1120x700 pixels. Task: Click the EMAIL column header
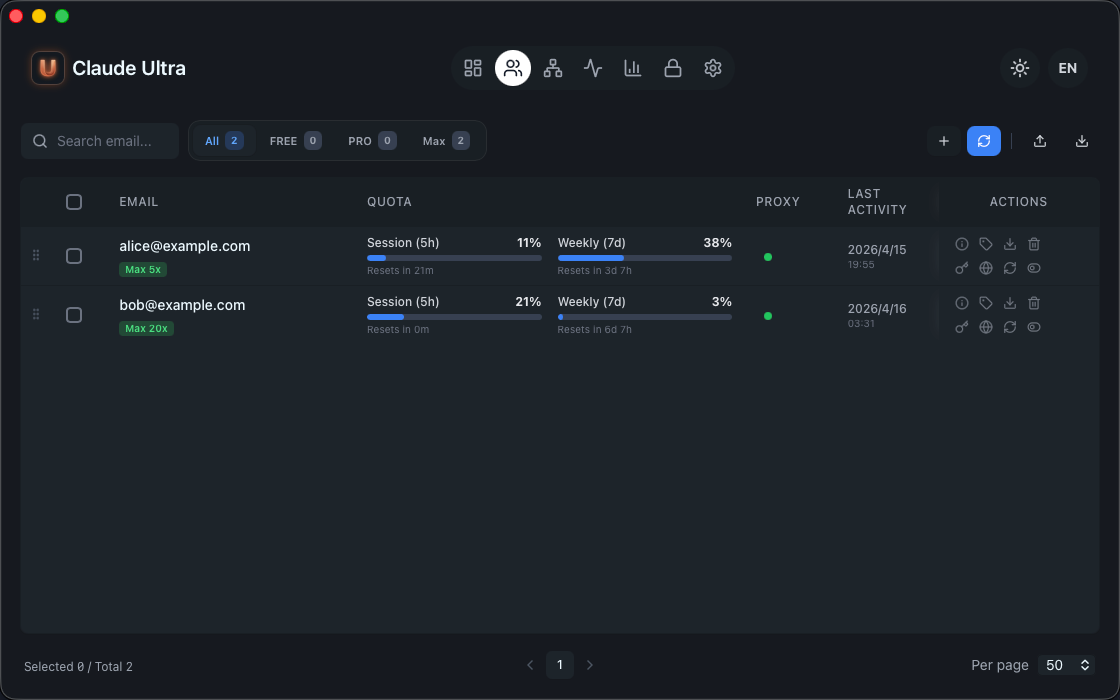[139, 201]
